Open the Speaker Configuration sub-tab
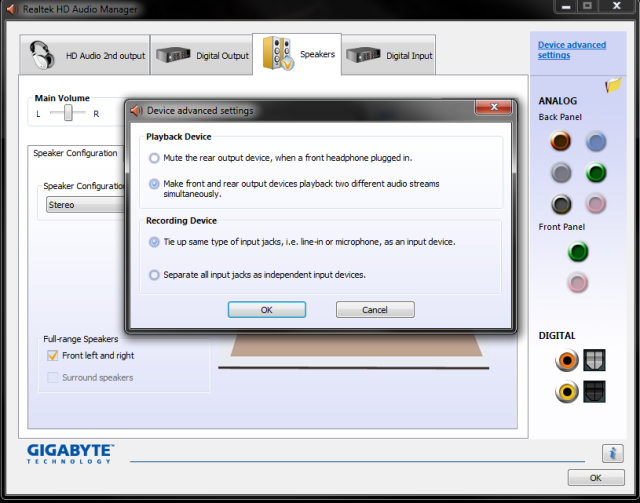 pyautogui.click(x=76, y=154)
